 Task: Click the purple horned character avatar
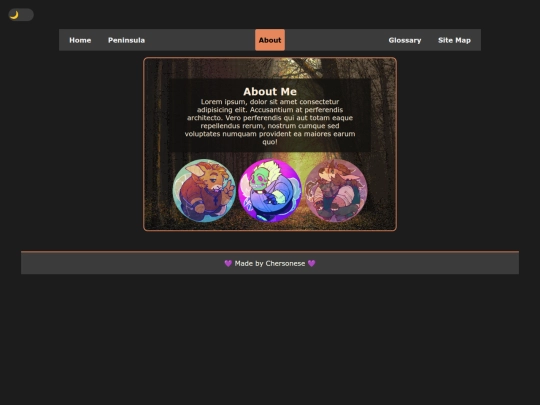click(x=336, y=190)
